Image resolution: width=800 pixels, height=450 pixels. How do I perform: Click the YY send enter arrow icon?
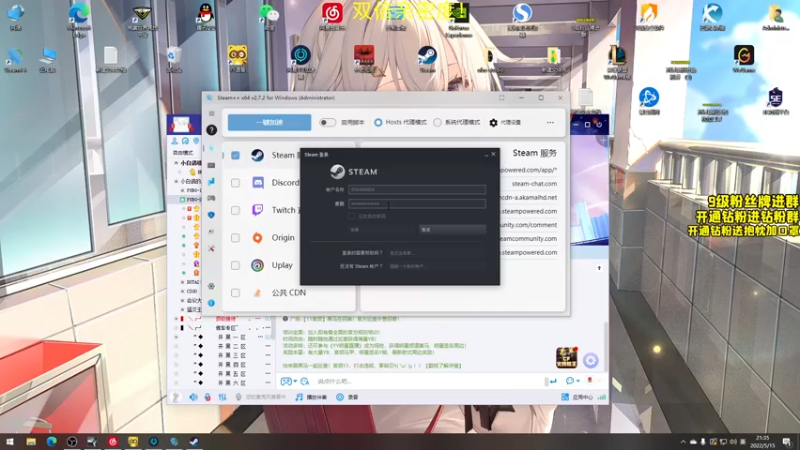pyautogui.click(x=553, y=381)
